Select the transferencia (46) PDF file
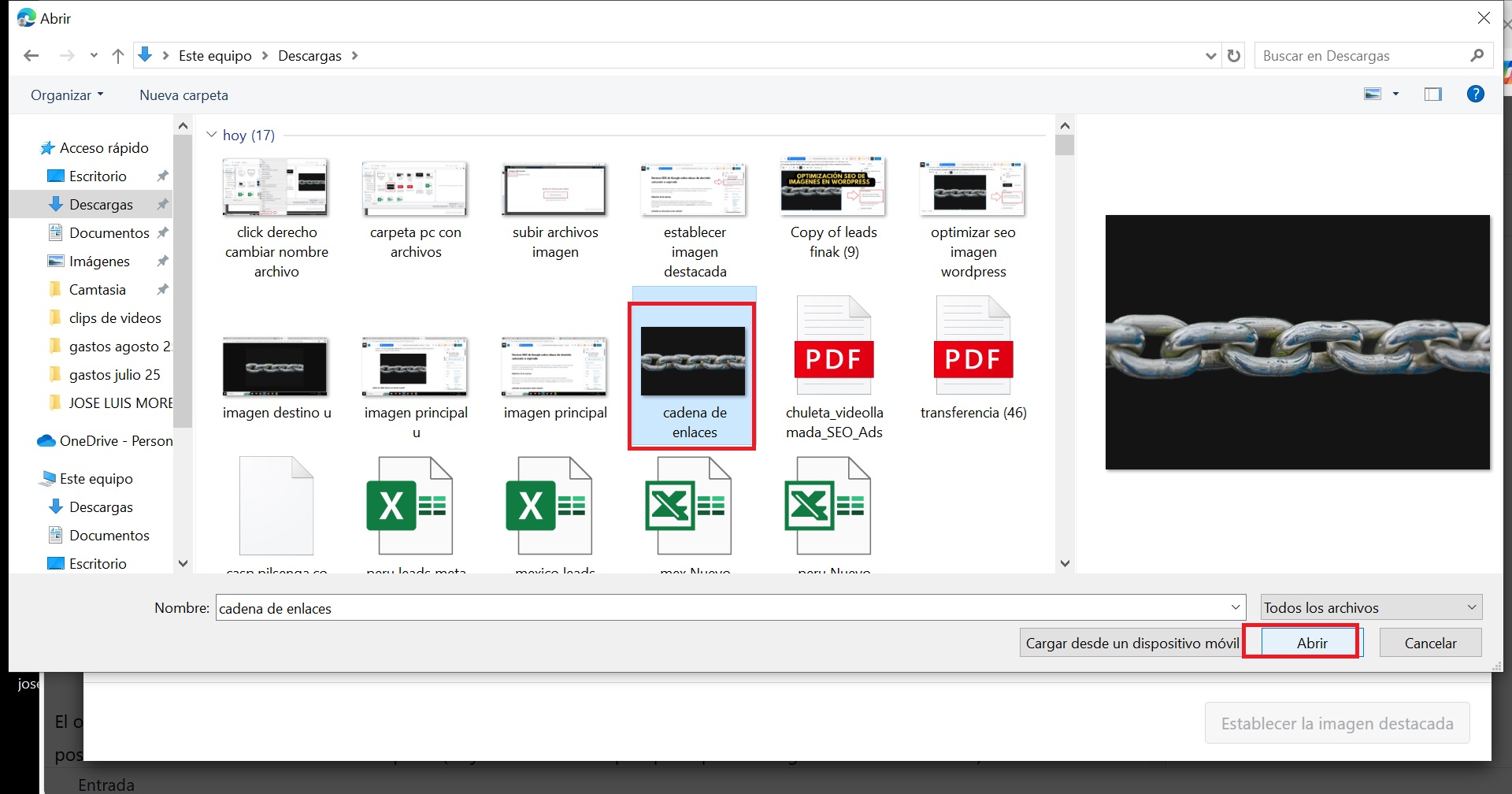 [973, 358]
